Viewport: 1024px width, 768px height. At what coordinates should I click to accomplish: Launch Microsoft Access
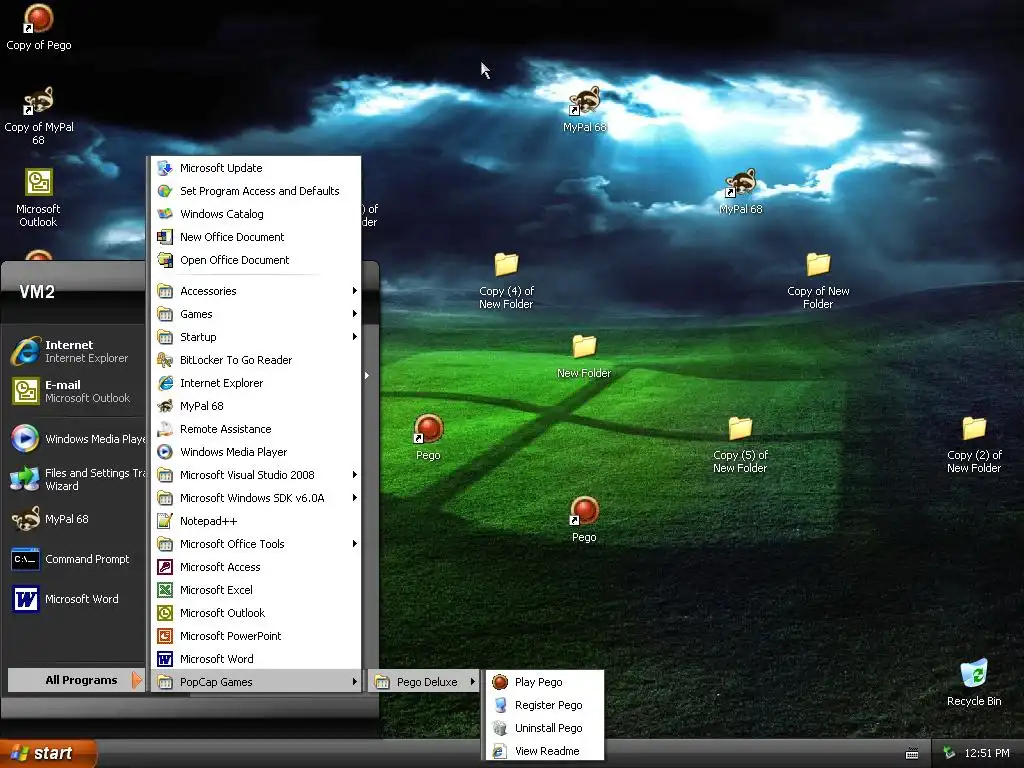tap(256, 567)
